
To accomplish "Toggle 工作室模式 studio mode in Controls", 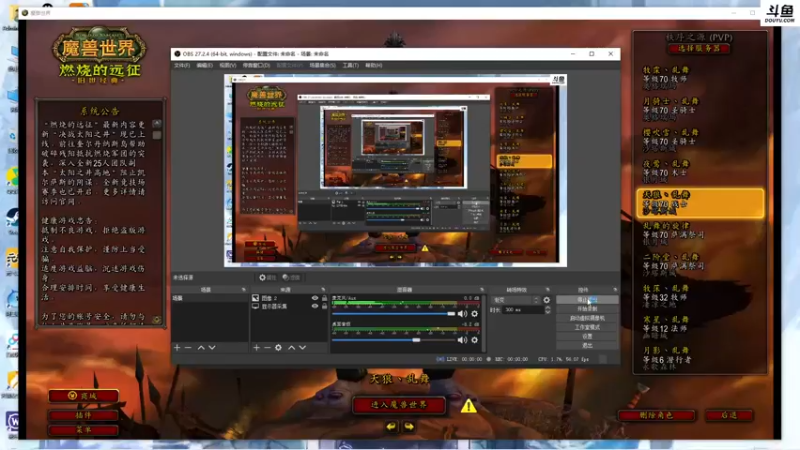I will [587, 327].
